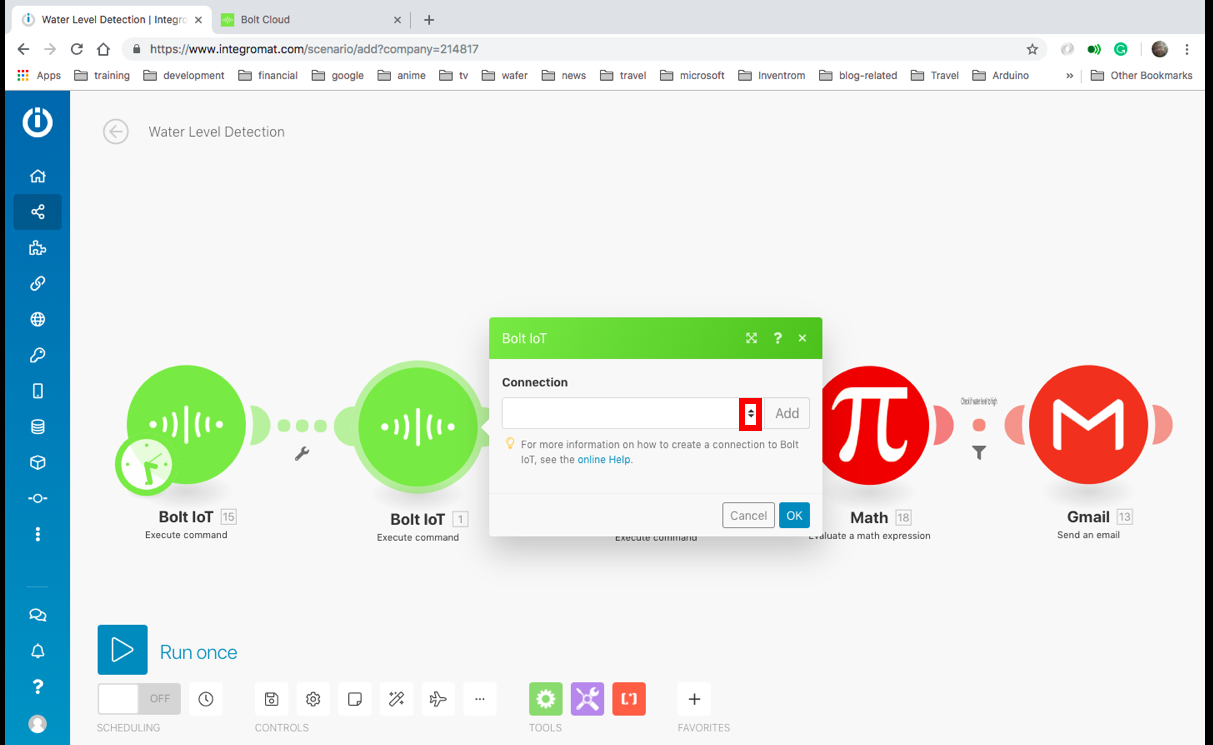Select the Scenarios icon in the sidebar
The width and height of the screenshot is (1213, 745).
(37, 212)
